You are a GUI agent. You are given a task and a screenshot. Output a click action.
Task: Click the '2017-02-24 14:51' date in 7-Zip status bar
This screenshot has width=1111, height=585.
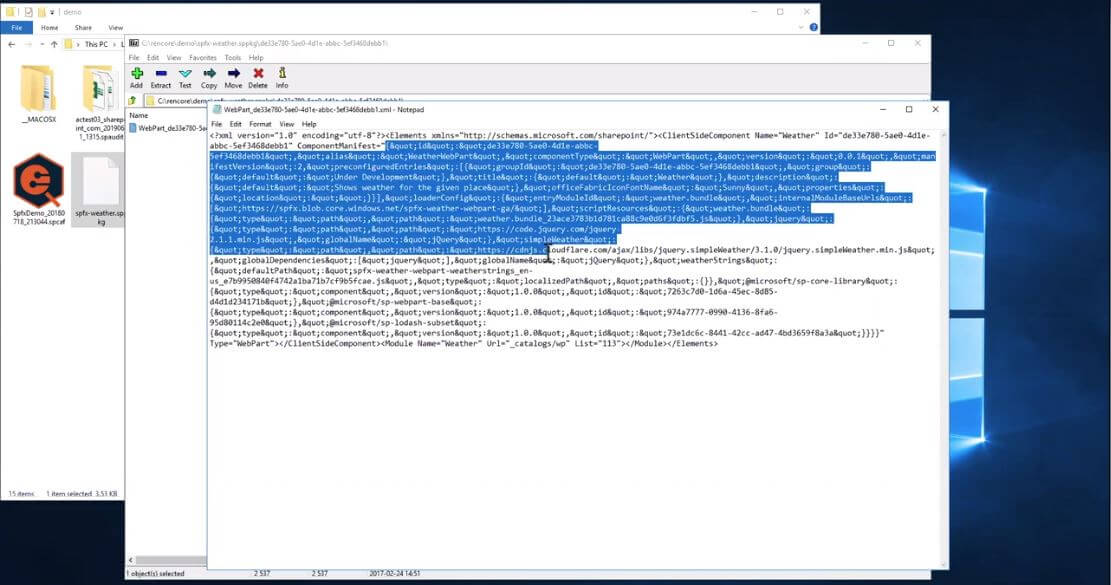point(395,574)
